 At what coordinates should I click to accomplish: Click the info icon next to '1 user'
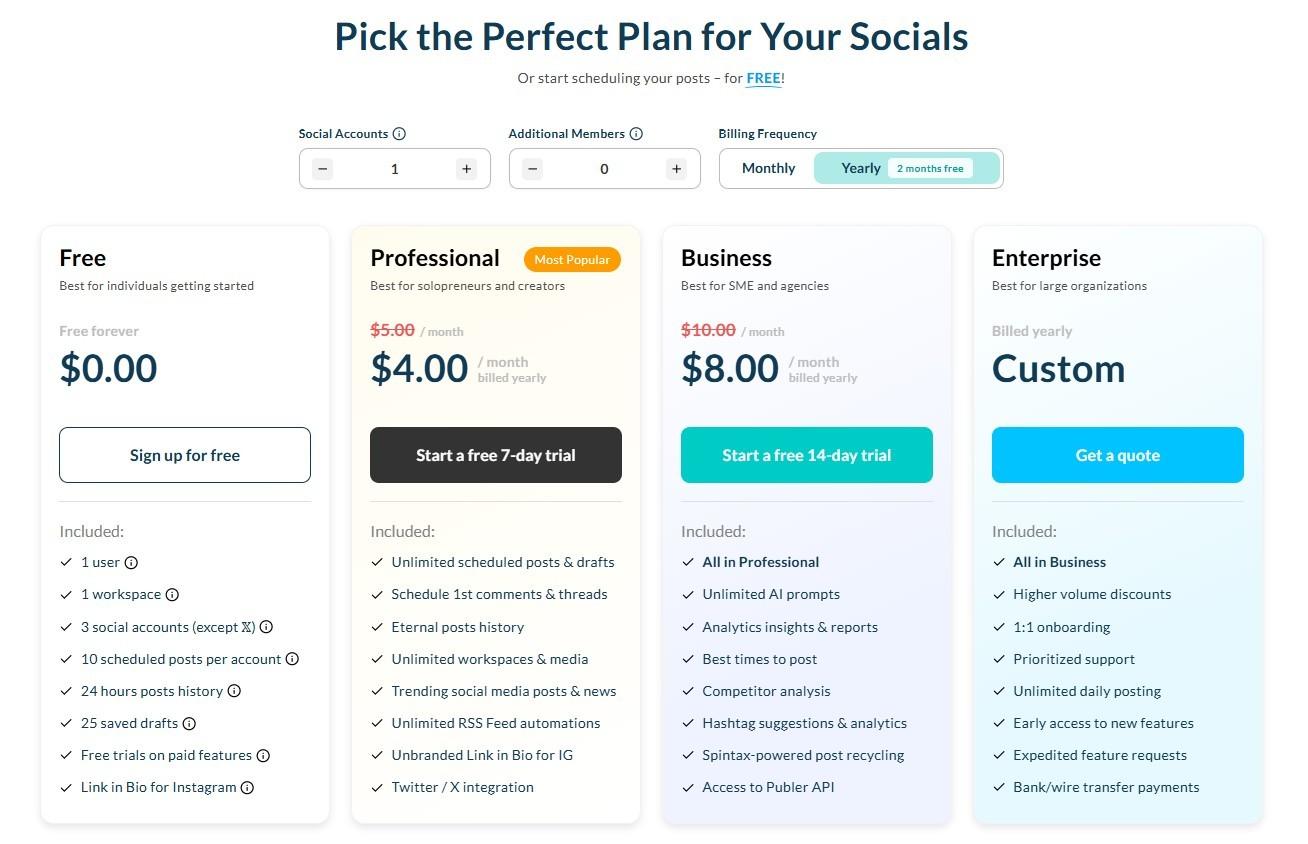(x=129, y=562)
